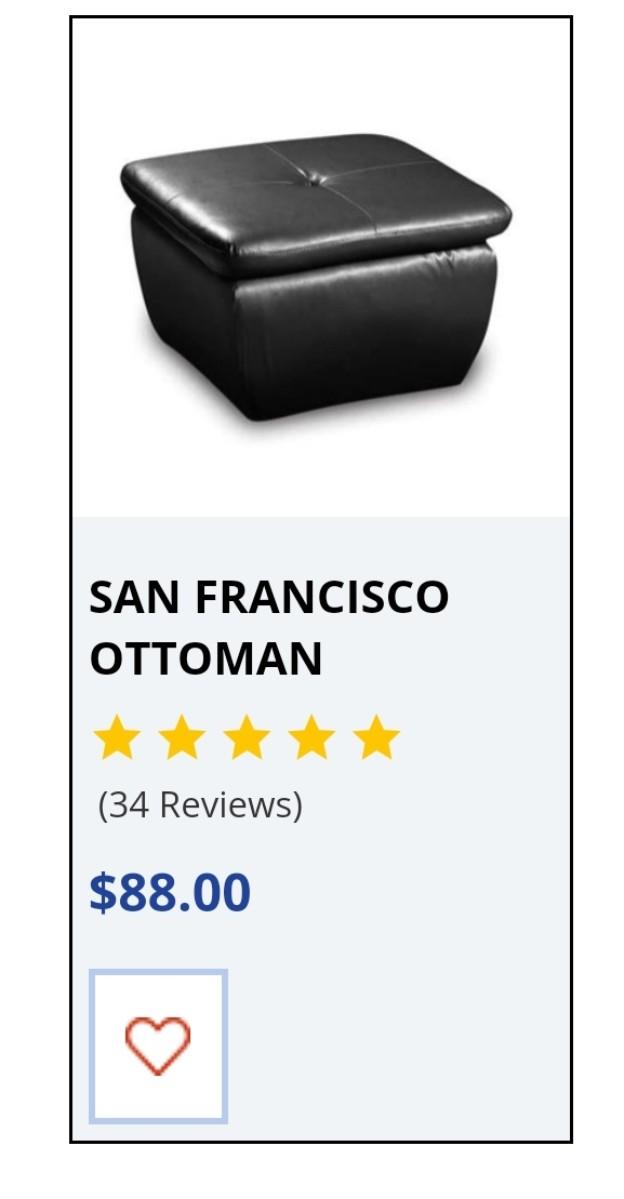Click the second yellow rating star
Viewport: 624px width, 1199px height.
[x=182, y=738]
